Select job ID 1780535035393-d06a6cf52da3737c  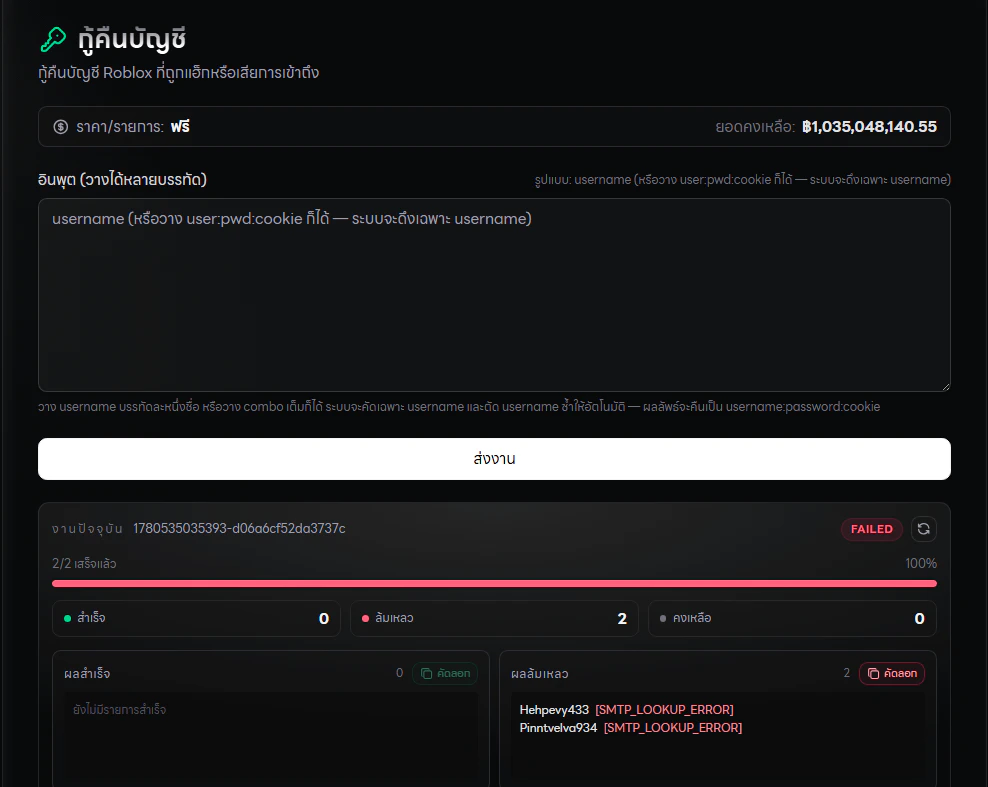point(239,528)
